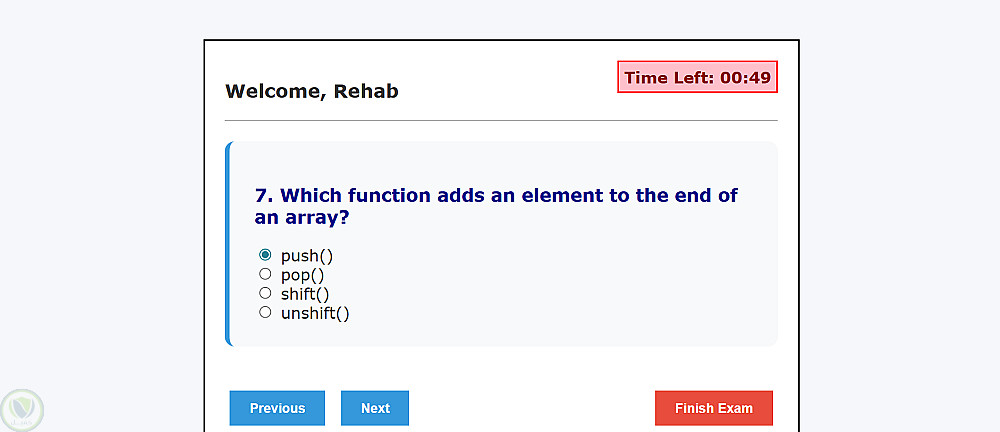Click empty space below the unshift() option
Image resolution: width=1000 pixels, height=432 pixels.
tap(500, 332)
